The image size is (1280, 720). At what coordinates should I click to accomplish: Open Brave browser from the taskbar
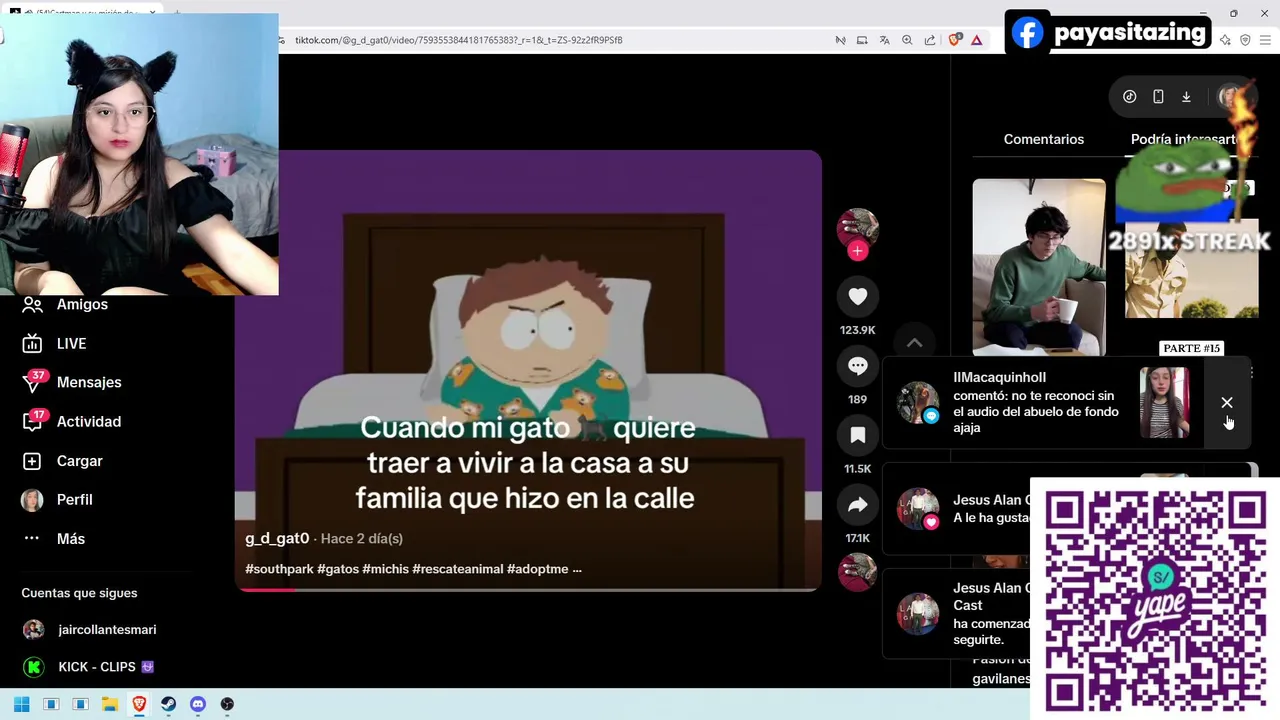point(139,704)
